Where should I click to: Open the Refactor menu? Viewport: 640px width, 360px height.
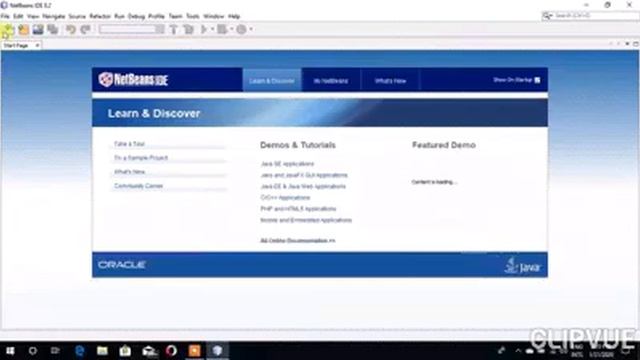pos(100,16)
